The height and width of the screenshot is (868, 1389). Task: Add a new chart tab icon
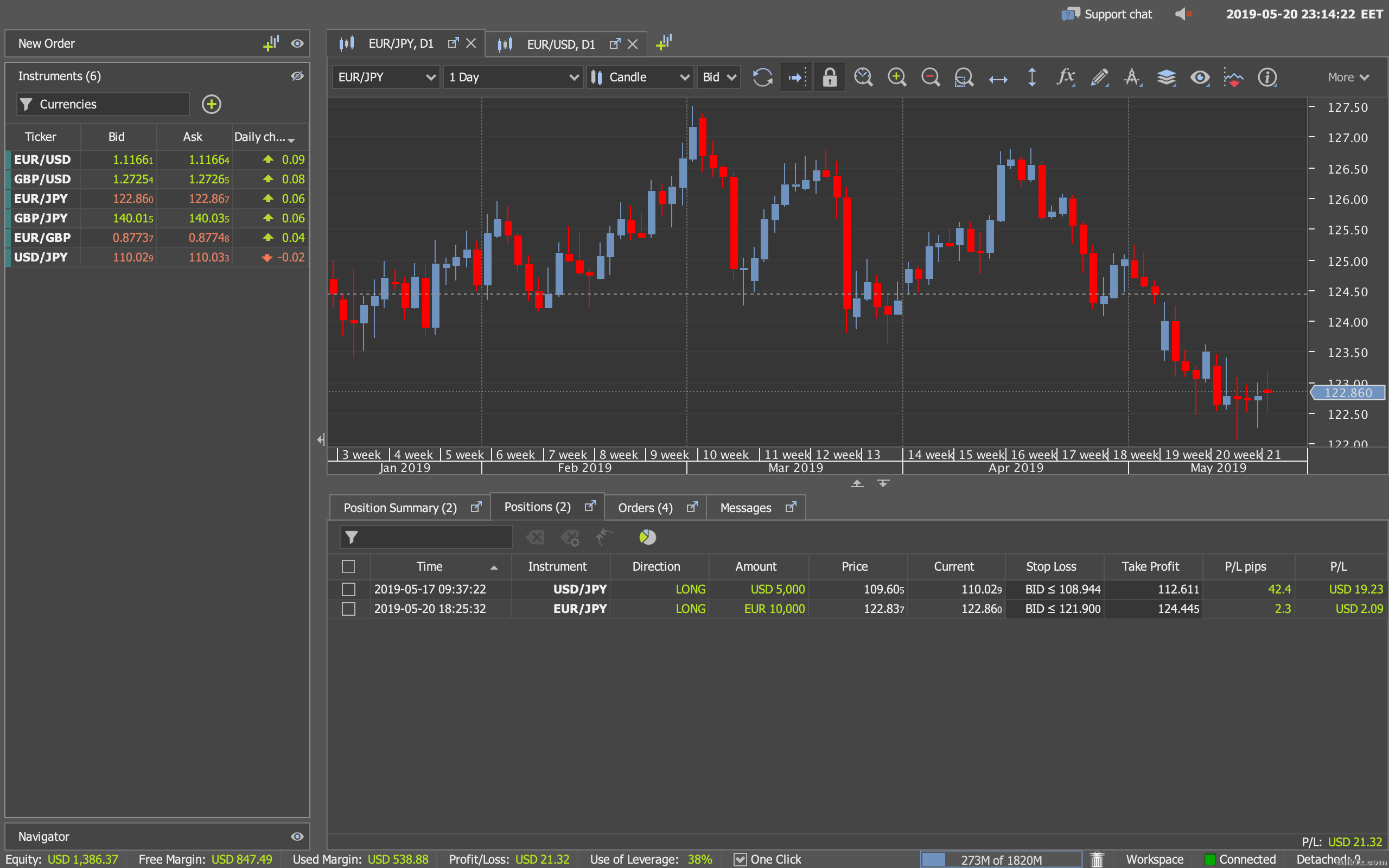(x=664, y=42)
